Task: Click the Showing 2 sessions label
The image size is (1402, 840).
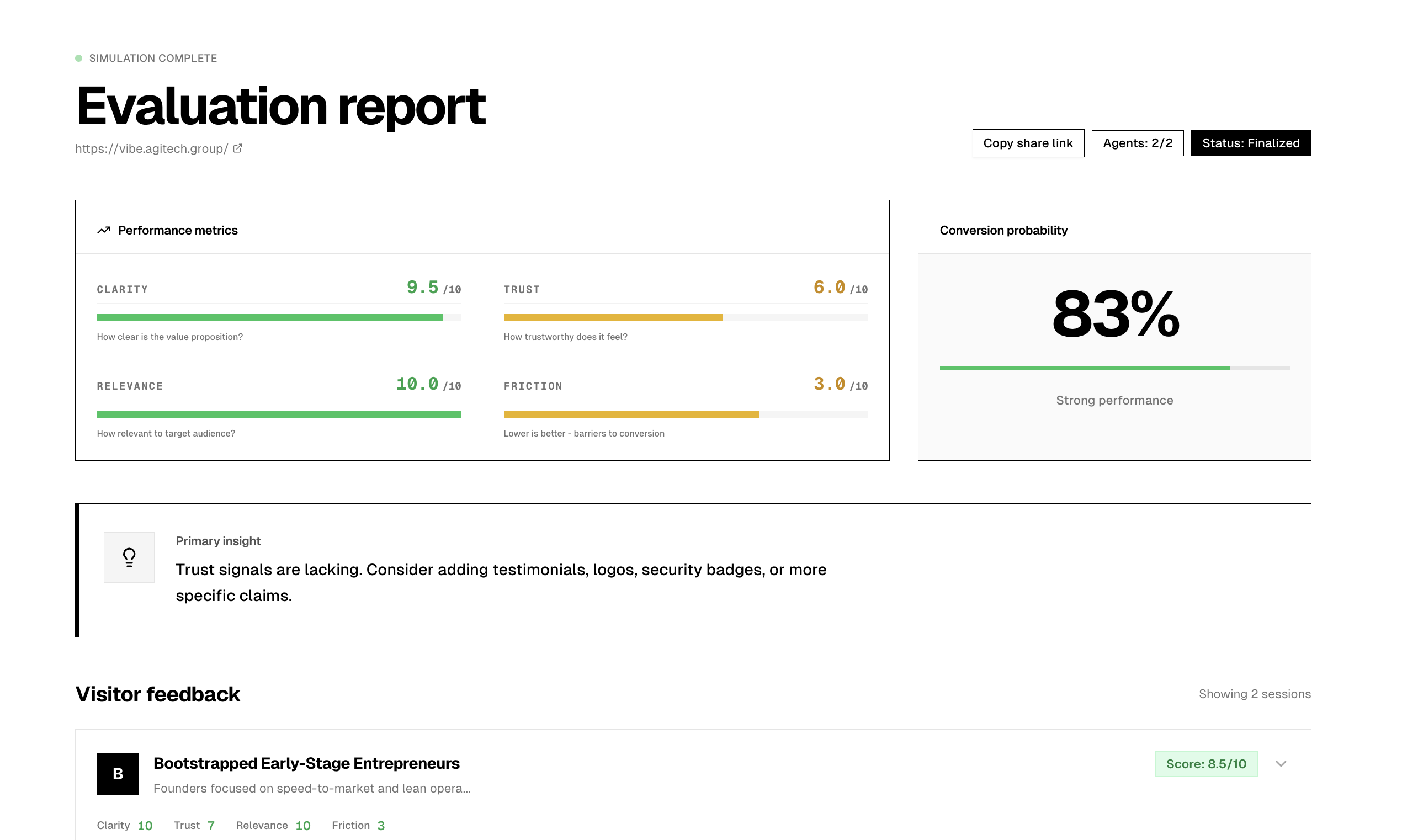Action: tap(1254, 694)
